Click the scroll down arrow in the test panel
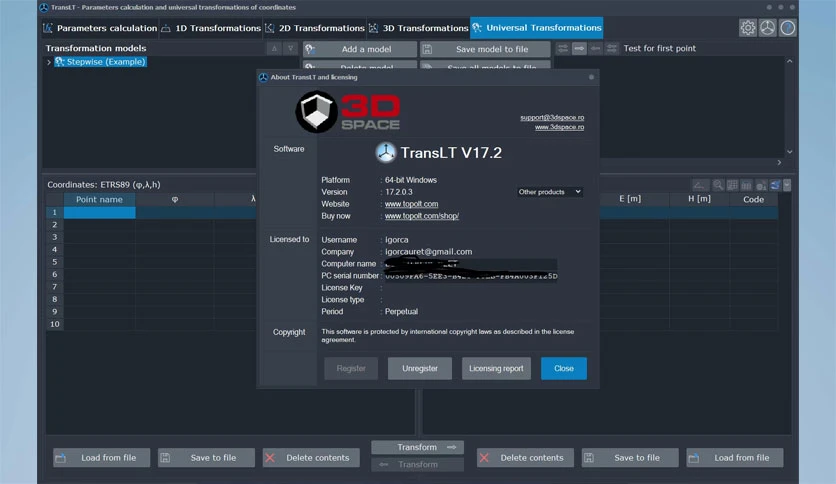The width and height of the screenshot is (836, 484). [x=790, y=152]
